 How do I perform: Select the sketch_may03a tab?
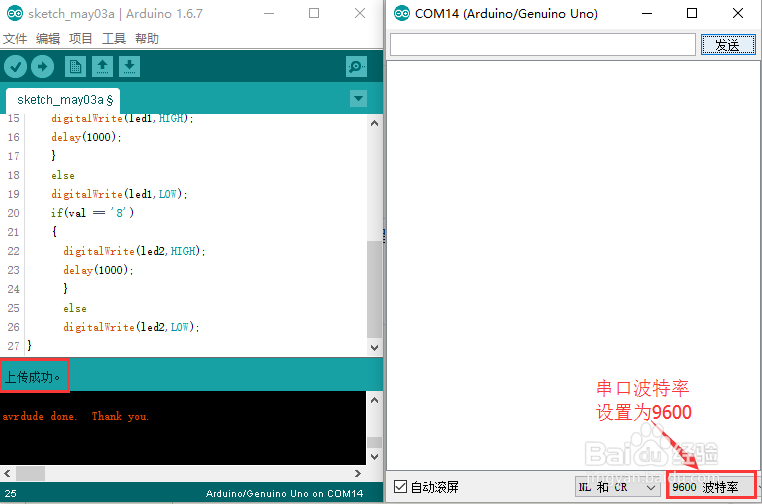click(x=63, y=100)
